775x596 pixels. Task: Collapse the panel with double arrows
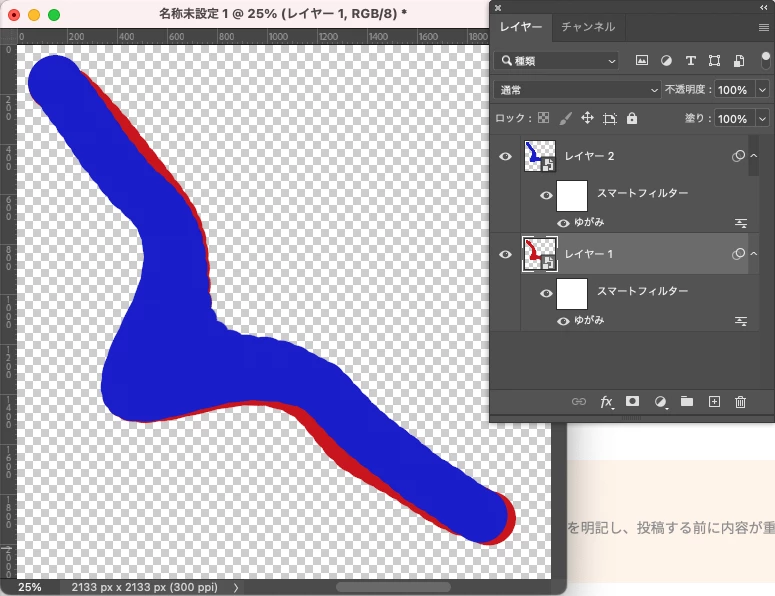(x=764, y=8)
